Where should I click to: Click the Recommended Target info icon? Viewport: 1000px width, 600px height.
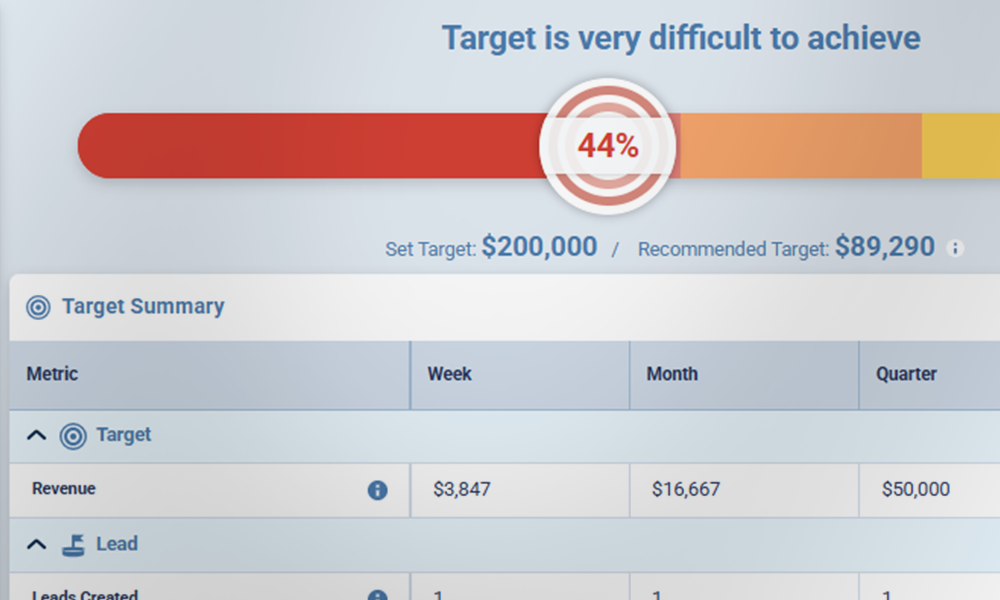point(955,248)
